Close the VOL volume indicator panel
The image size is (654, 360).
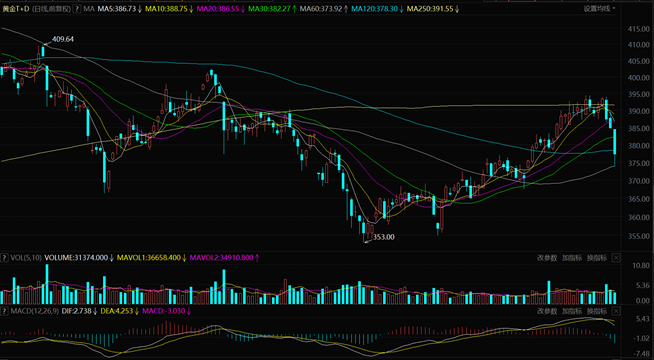616,258
